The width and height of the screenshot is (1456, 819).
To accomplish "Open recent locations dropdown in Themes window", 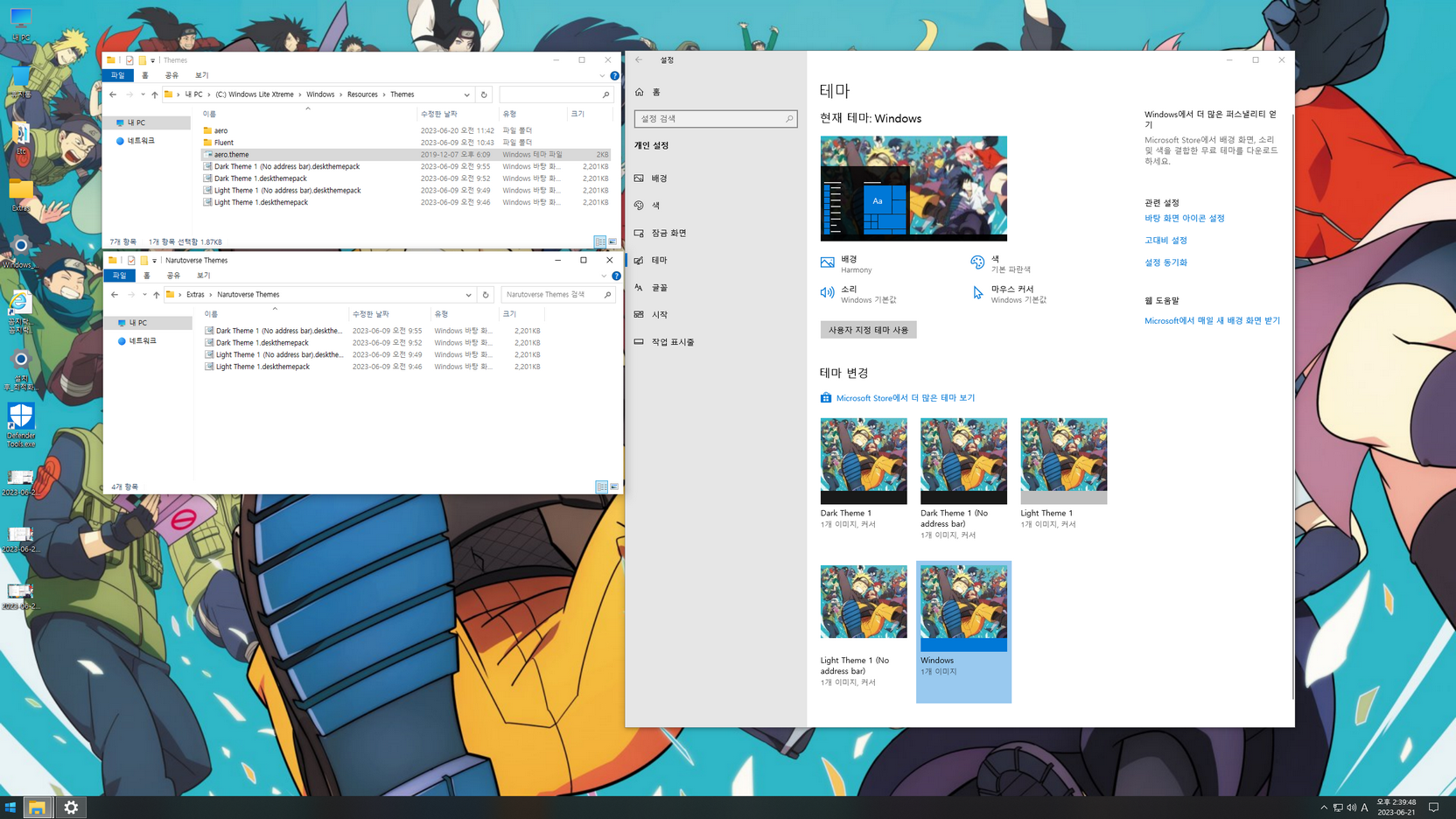I will point(143,94).
